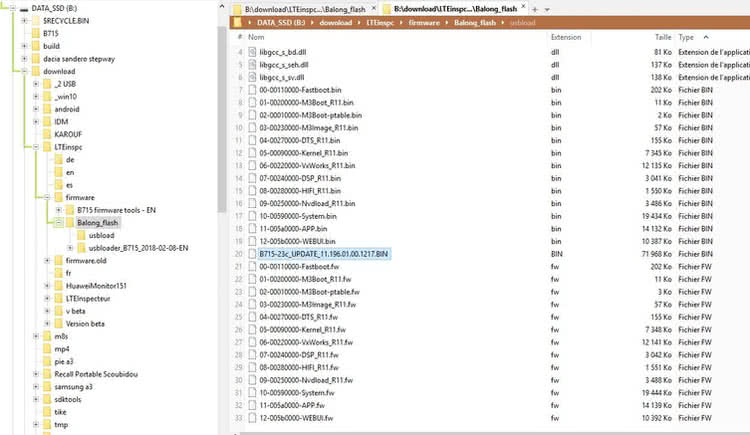The width and height of the screenshot is (750, 435).
Task: Expand usbloader_B715_2018-02-08-EN tree node
Action: click(70, 248)
